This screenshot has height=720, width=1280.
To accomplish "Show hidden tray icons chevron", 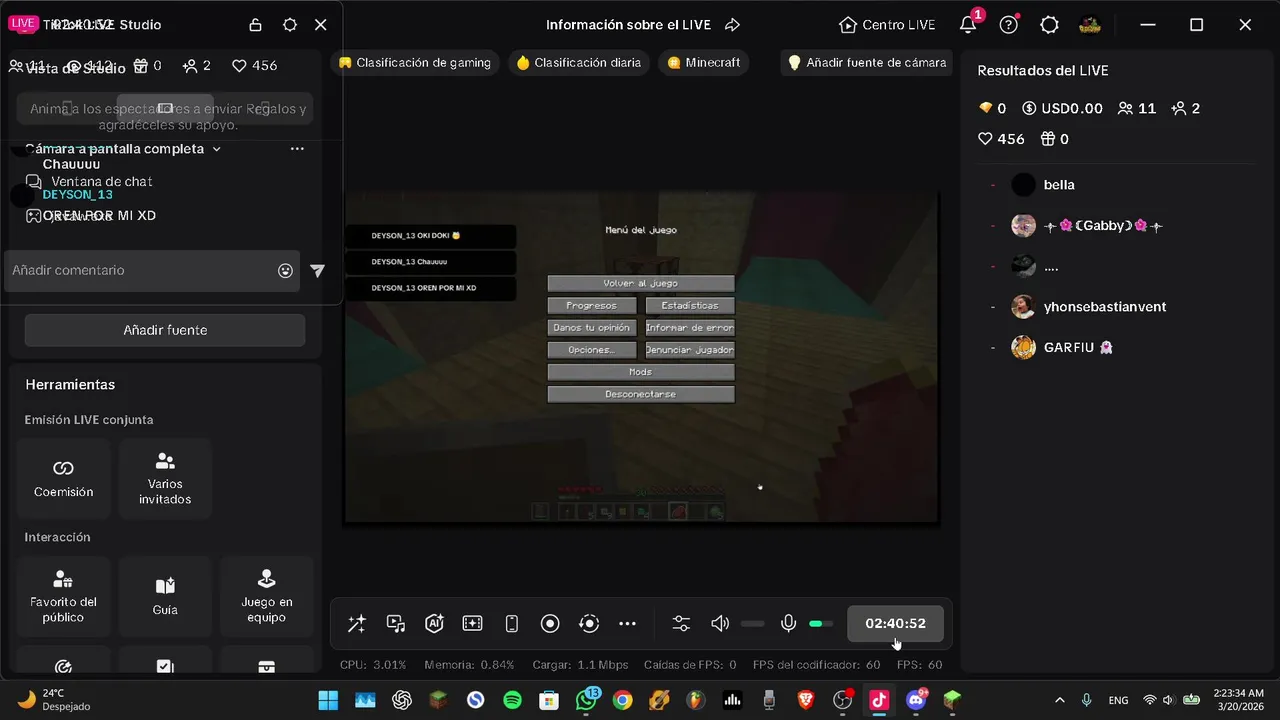I will pos(1060,700).
